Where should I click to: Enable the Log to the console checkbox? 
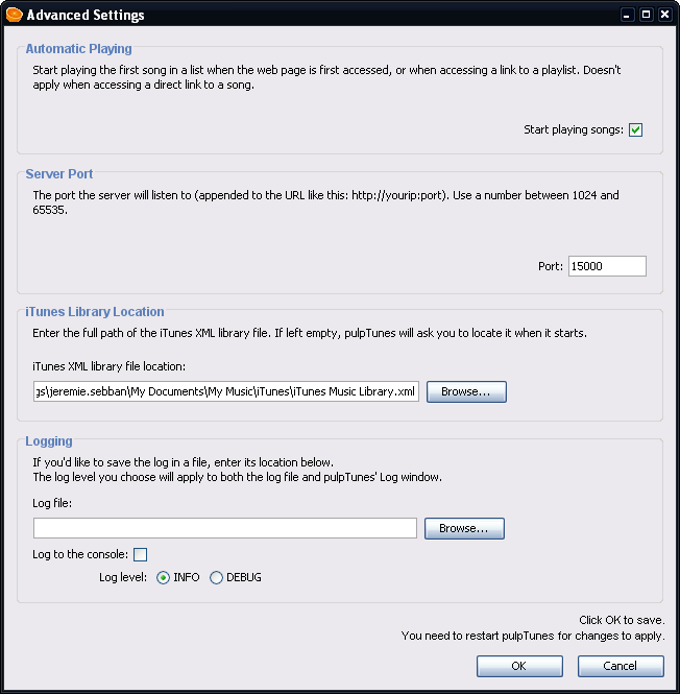tap(140, 555)
